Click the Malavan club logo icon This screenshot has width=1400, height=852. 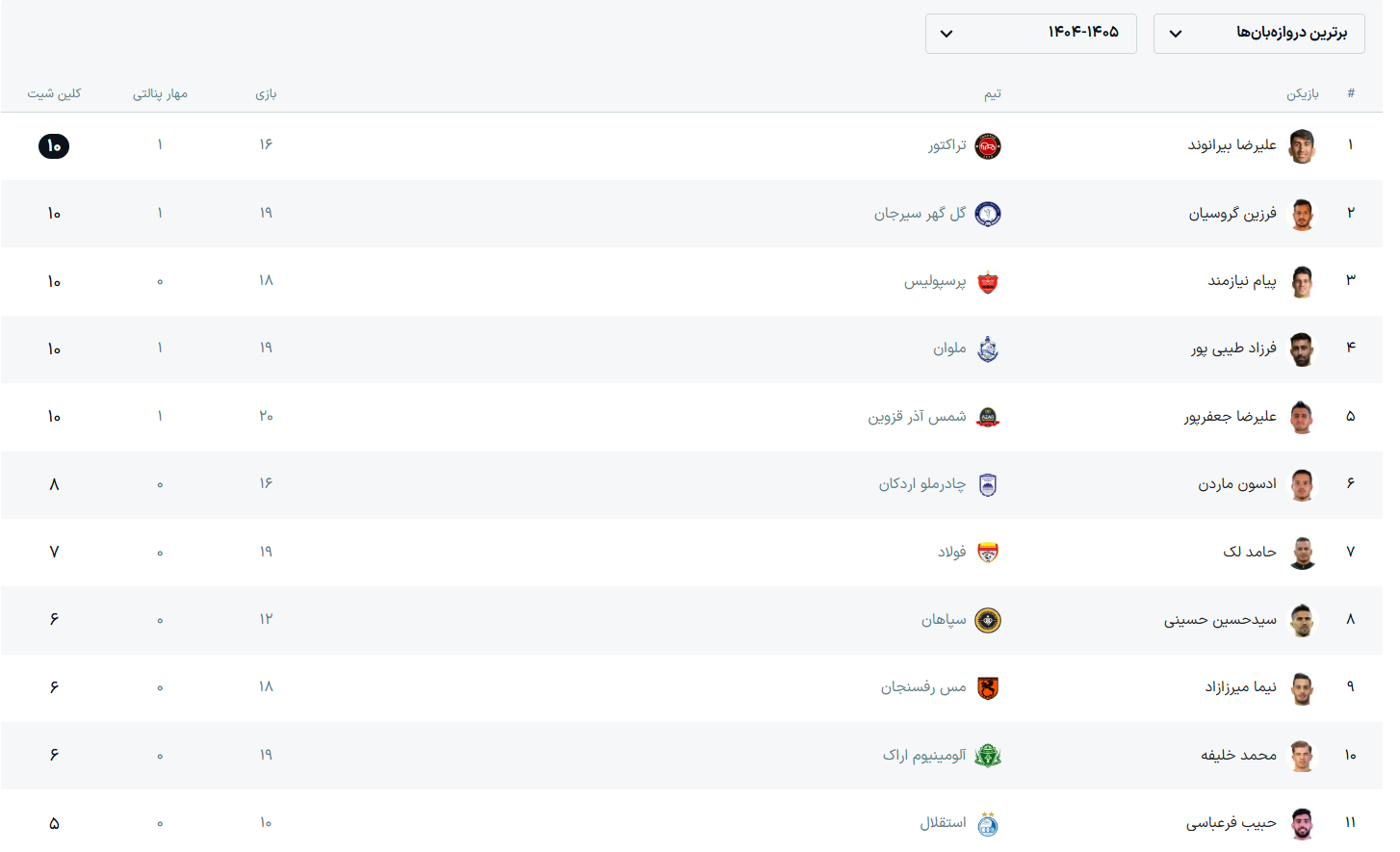pos(988,349)
